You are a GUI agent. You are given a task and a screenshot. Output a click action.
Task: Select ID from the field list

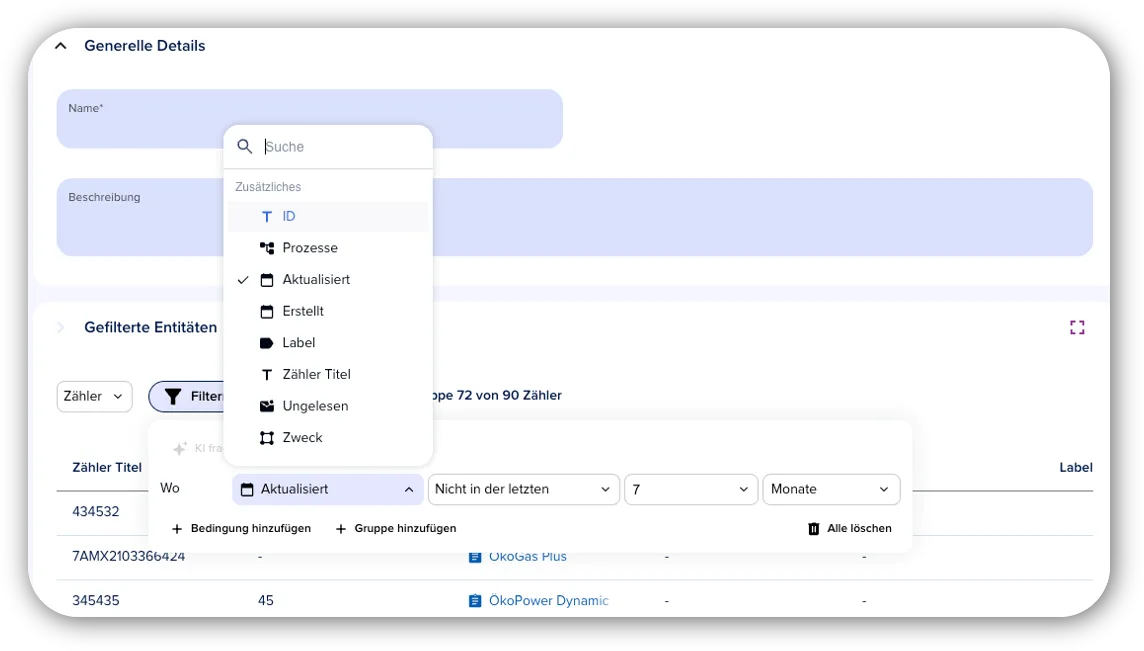(x=328, y=217)
